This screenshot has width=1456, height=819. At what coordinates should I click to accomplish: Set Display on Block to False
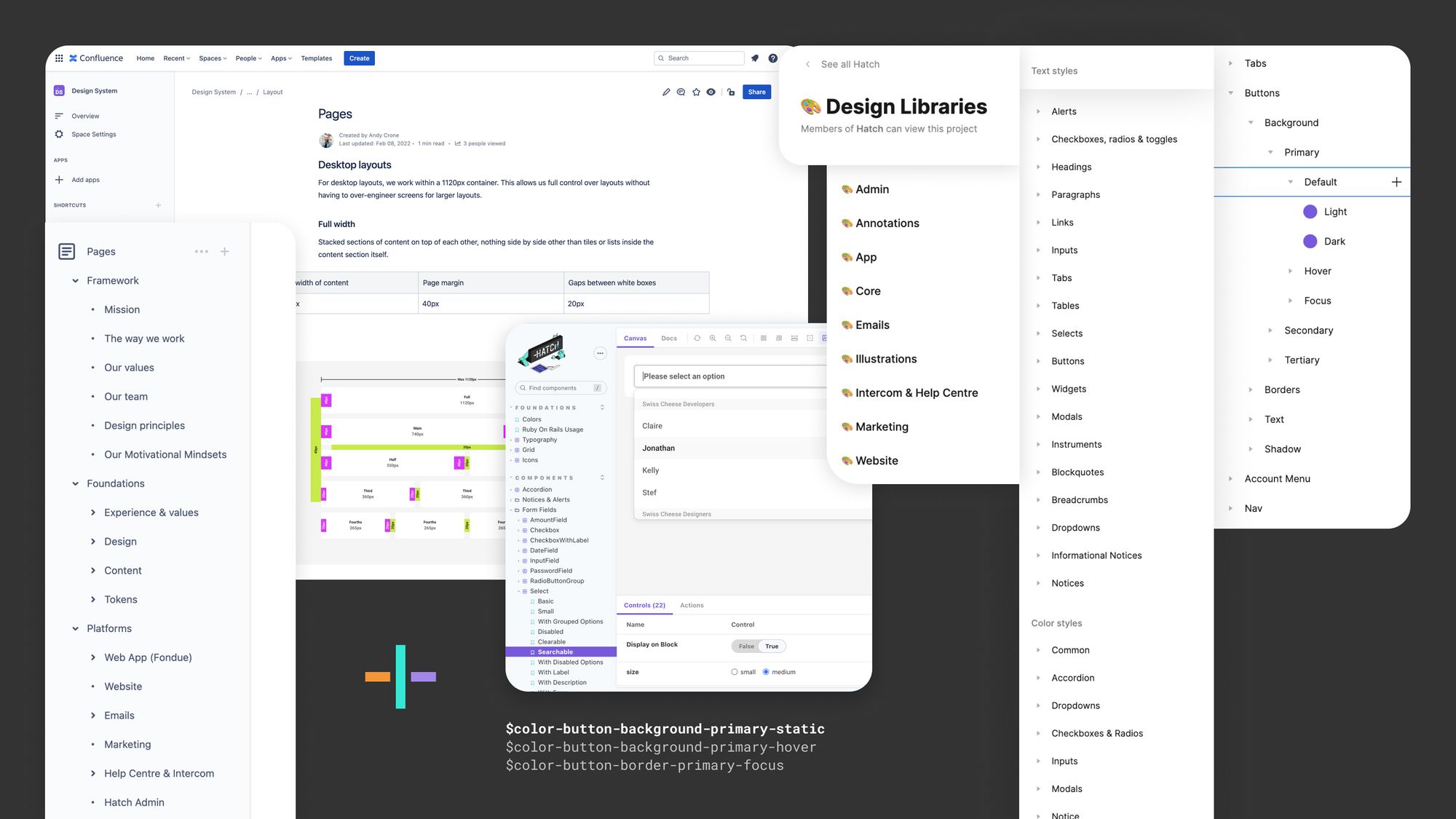tap(745, 646)
